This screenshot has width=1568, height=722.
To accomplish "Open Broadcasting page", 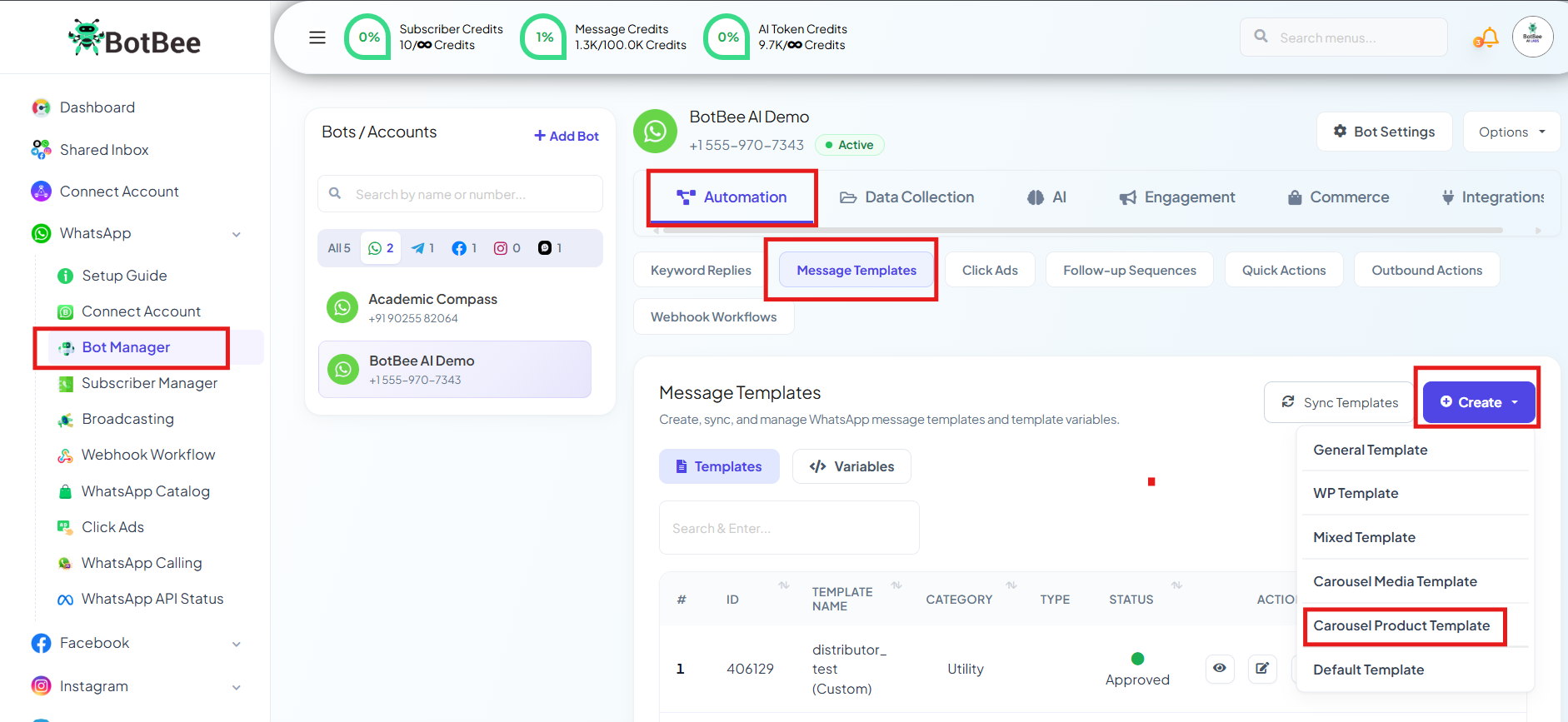I will coord(127,419).
